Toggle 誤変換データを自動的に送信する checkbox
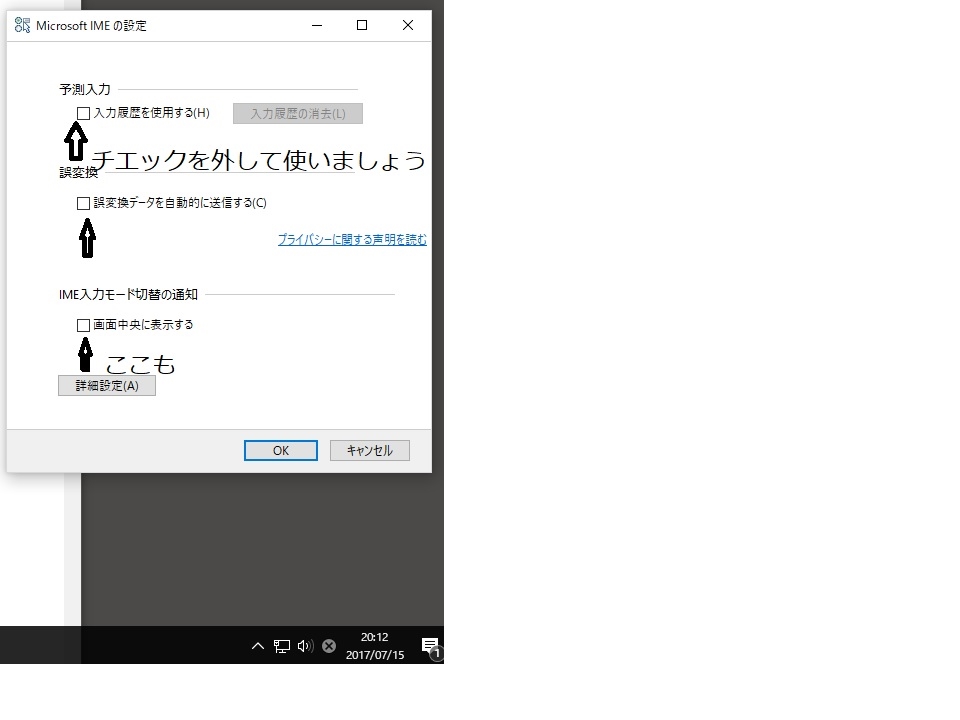Image resolution: width=960 pixels, height=720 pixels. click(x=83, y=203)
